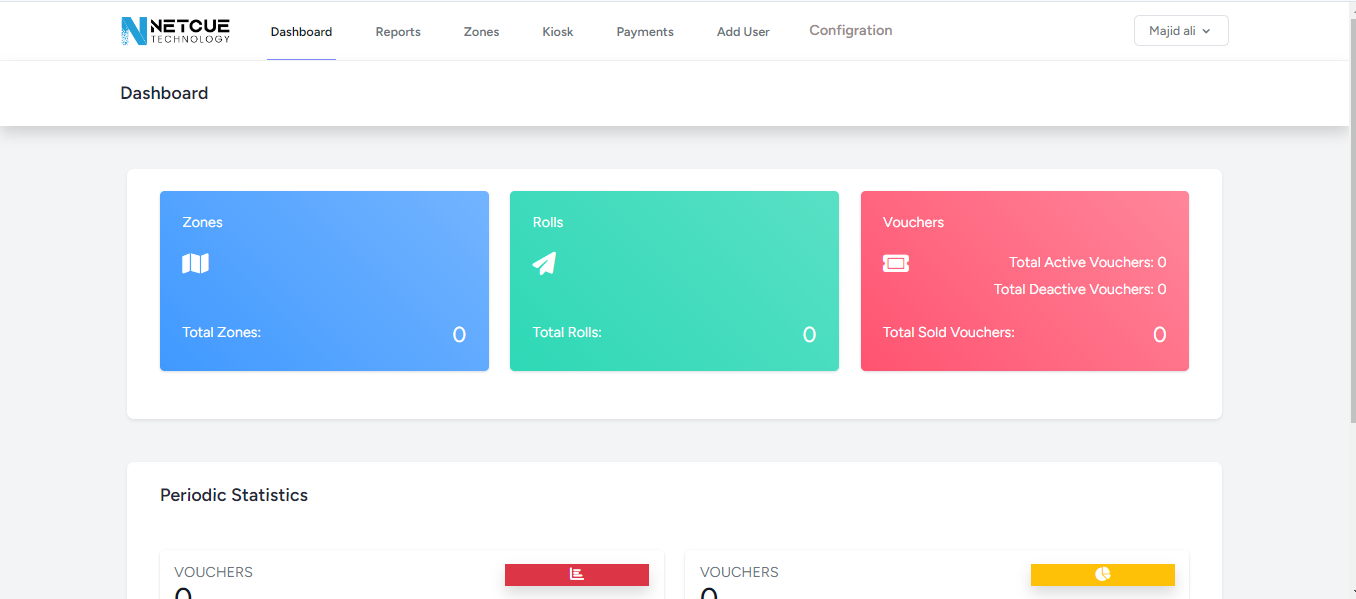The image size is (1356, 599).
Task: Open the Configration menu
Action: [850, 31]
